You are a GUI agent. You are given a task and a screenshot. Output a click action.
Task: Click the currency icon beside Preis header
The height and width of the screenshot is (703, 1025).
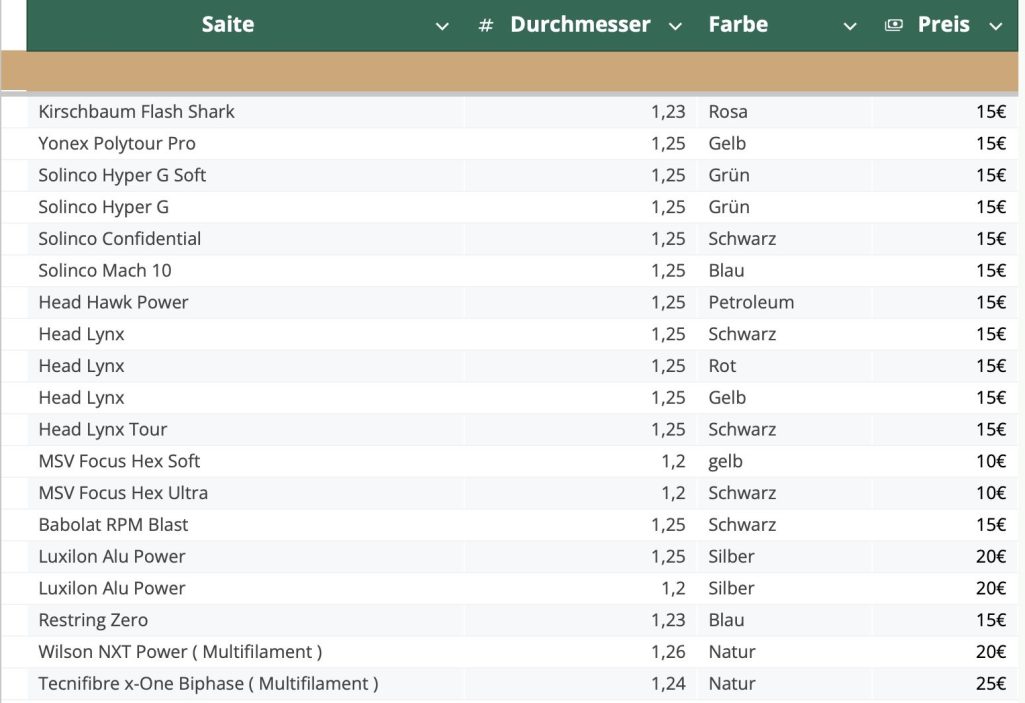[x=894, y=26]
